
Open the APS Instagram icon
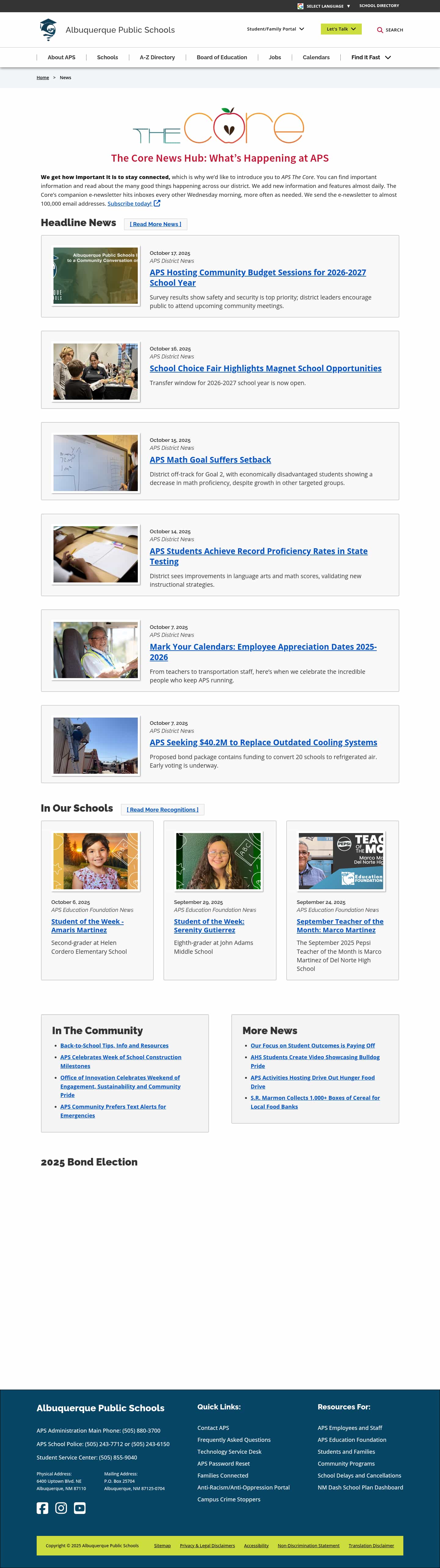61,1508
